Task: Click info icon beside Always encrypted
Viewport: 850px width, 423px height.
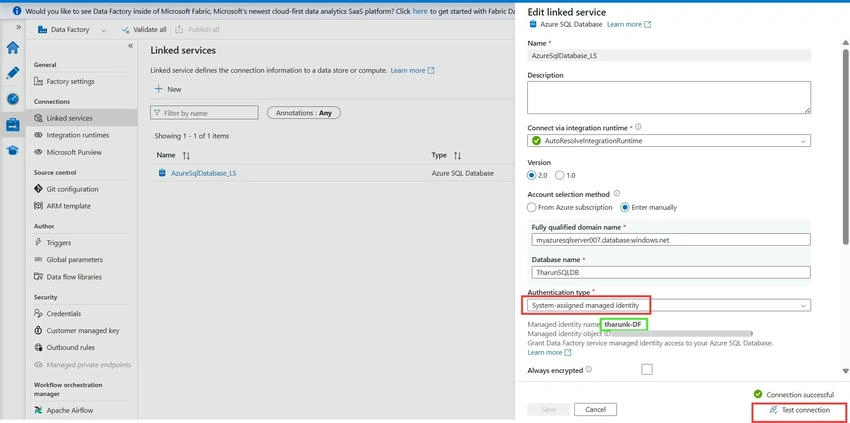Action: (589, 370)
